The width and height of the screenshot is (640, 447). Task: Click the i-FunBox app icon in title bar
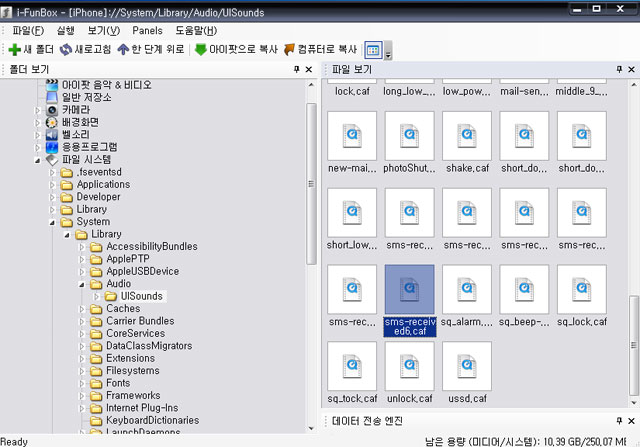6,13
